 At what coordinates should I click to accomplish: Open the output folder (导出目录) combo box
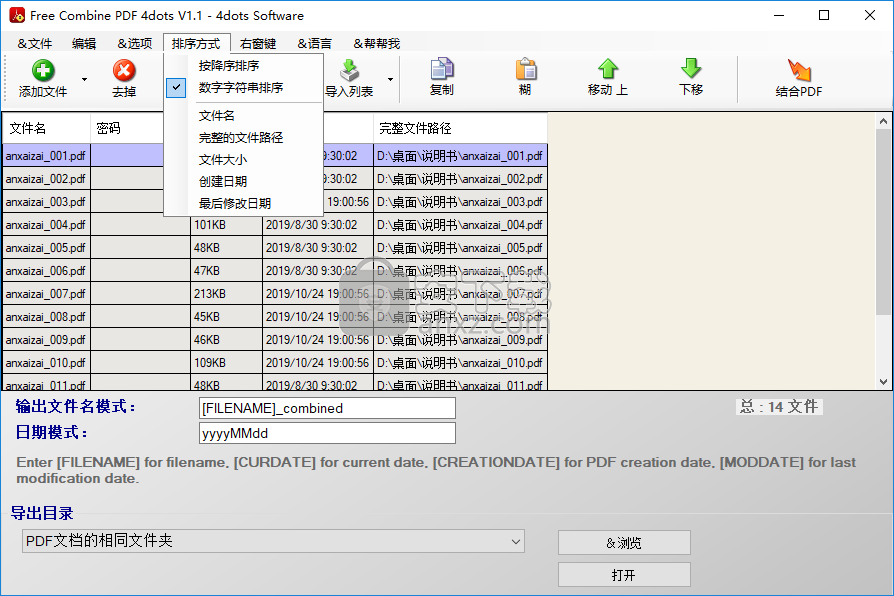273,541
